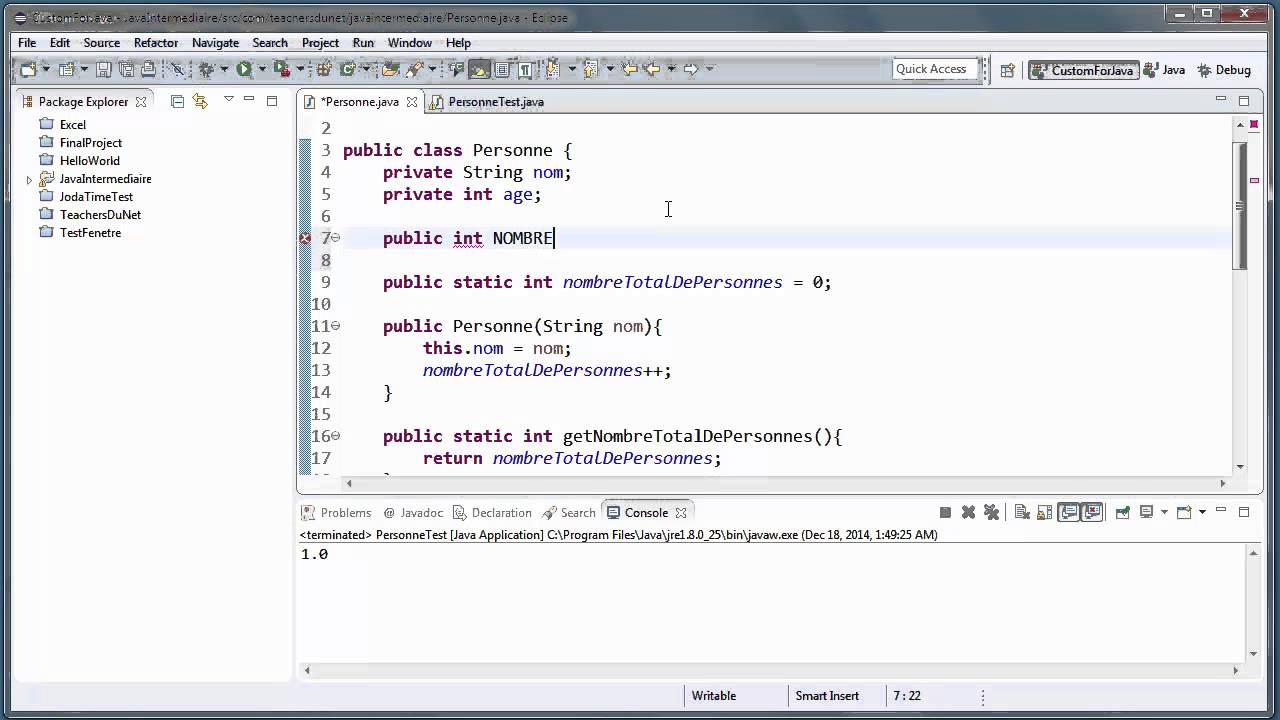Click the New Java Class toolbar icon
Image resolution: width=1280 pixels, height=720 pixels.
coord(346,69)
